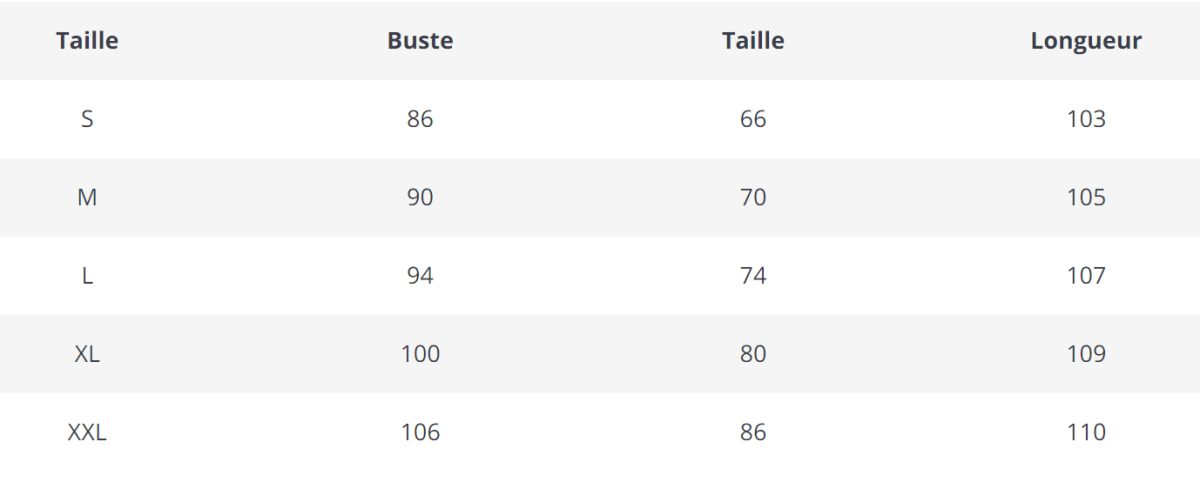Click Longueur value 110 in XXL row
This screenshot has width=1200, height=489.
click(x=1086, y=432)
